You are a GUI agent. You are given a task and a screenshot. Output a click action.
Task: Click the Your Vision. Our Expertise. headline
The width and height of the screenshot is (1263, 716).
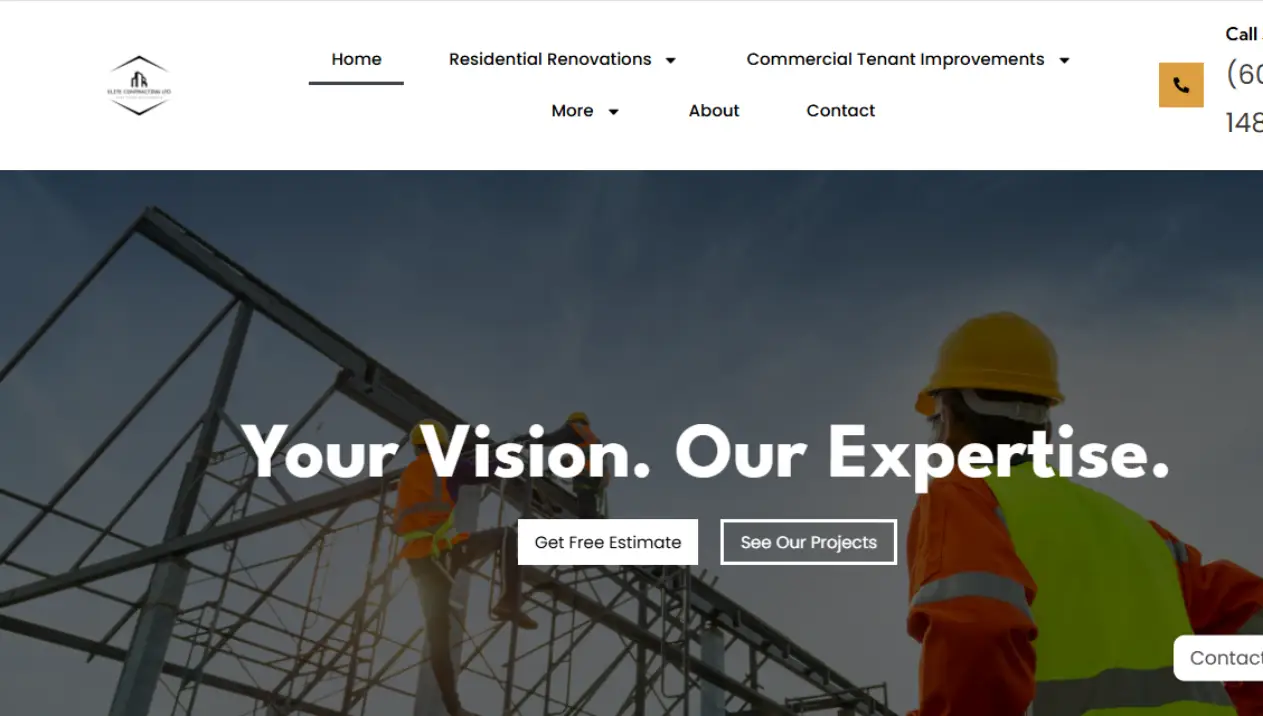706,453
